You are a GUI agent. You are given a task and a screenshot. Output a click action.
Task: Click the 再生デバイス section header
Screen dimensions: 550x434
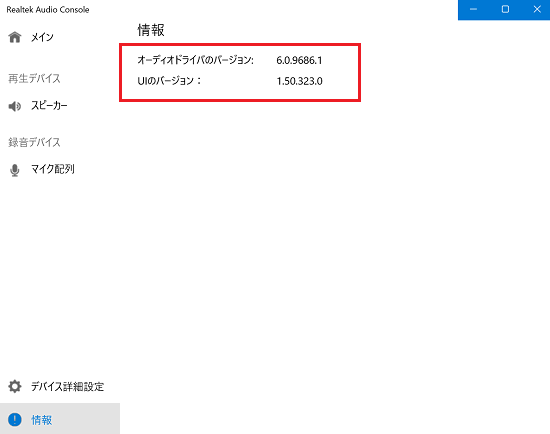pos(34,79)
